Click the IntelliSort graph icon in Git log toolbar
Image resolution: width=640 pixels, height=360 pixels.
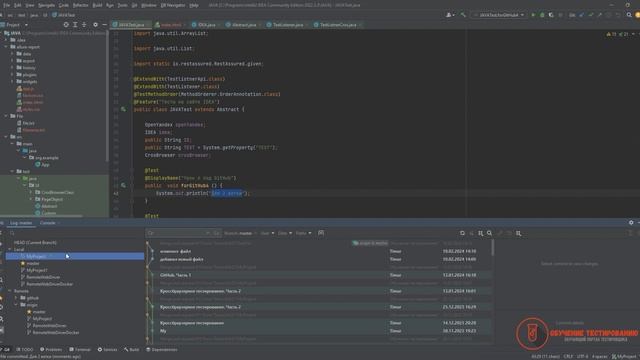[480, 233]
